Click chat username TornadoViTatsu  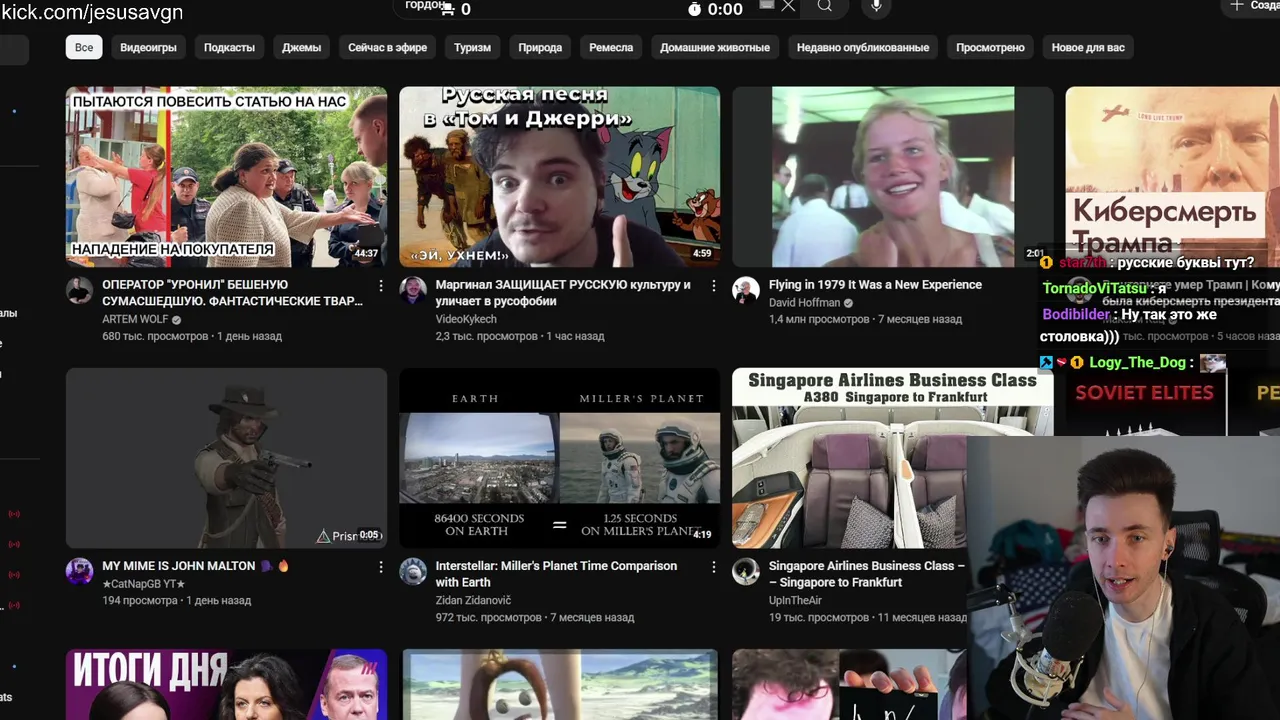(x=1095, y=288)
